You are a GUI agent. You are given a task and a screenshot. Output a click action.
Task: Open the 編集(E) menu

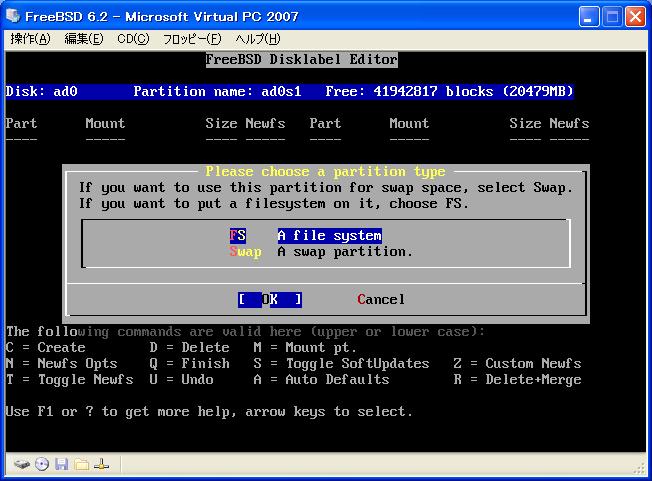click(84, 39)
